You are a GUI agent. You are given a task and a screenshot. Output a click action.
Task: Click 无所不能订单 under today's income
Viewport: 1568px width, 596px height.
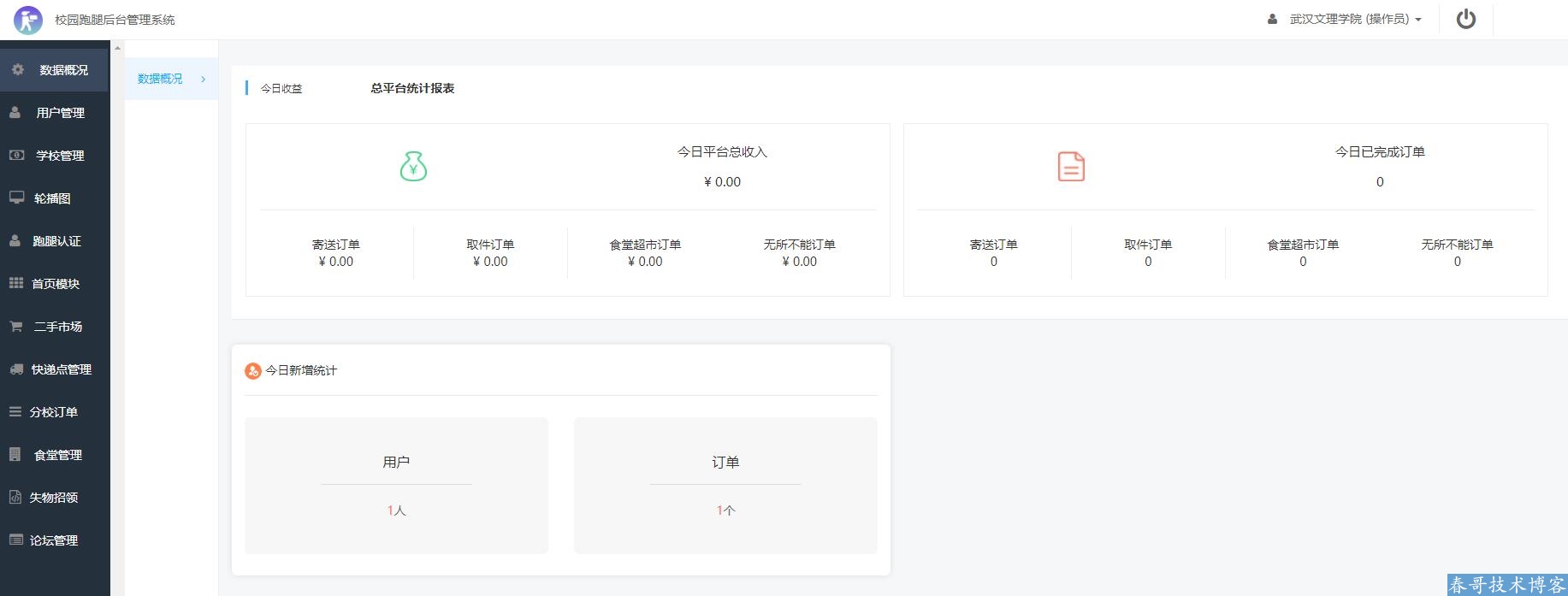(x=799, y=245)
